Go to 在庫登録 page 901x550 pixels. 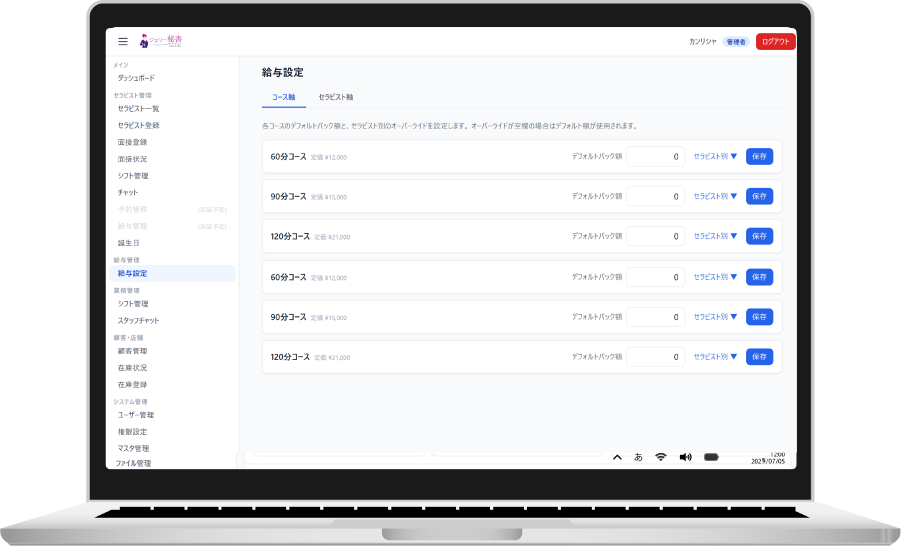(132, 384)
